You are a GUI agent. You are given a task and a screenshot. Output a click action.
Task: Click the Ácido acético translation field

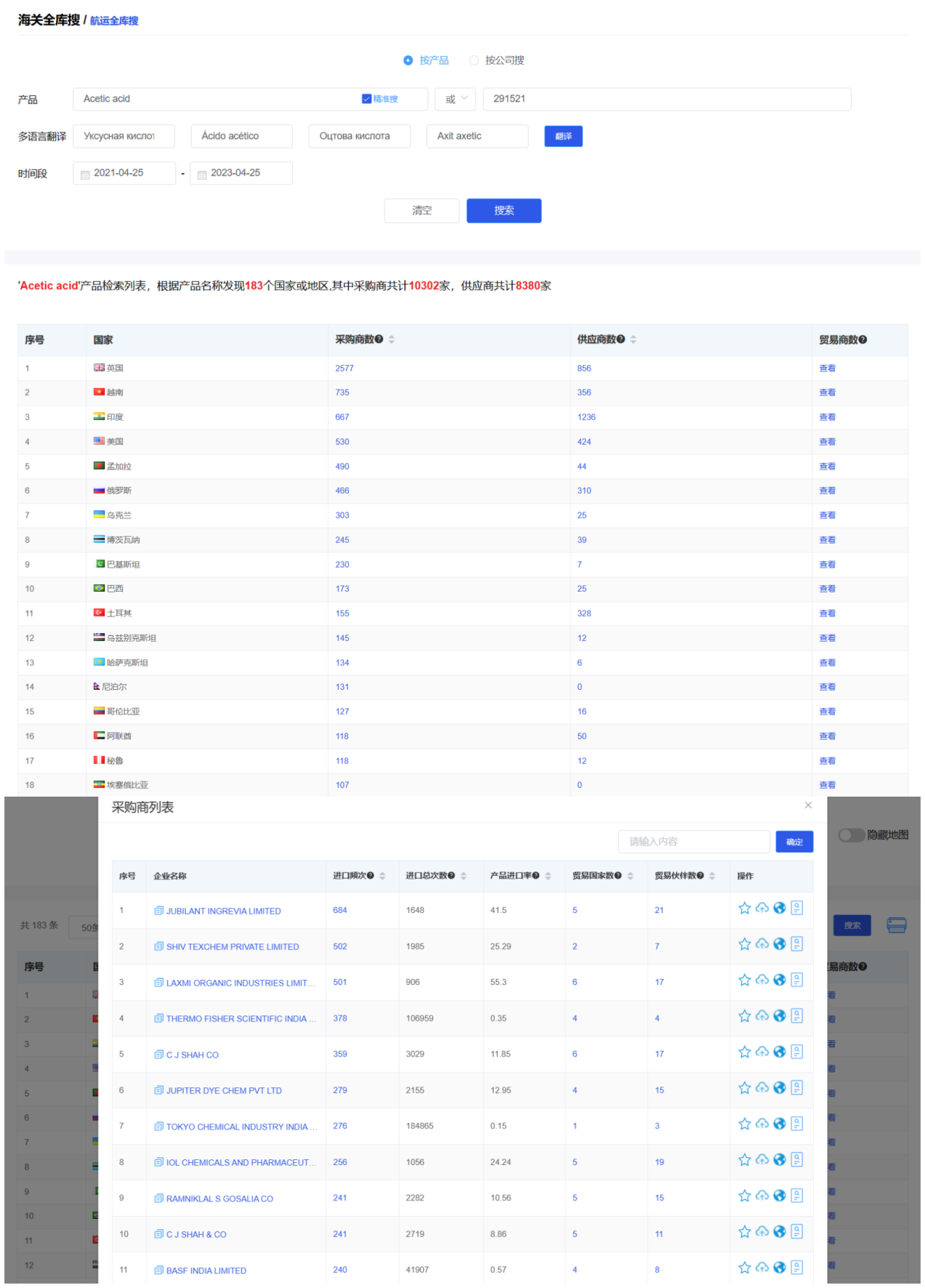tap(242, 137)
